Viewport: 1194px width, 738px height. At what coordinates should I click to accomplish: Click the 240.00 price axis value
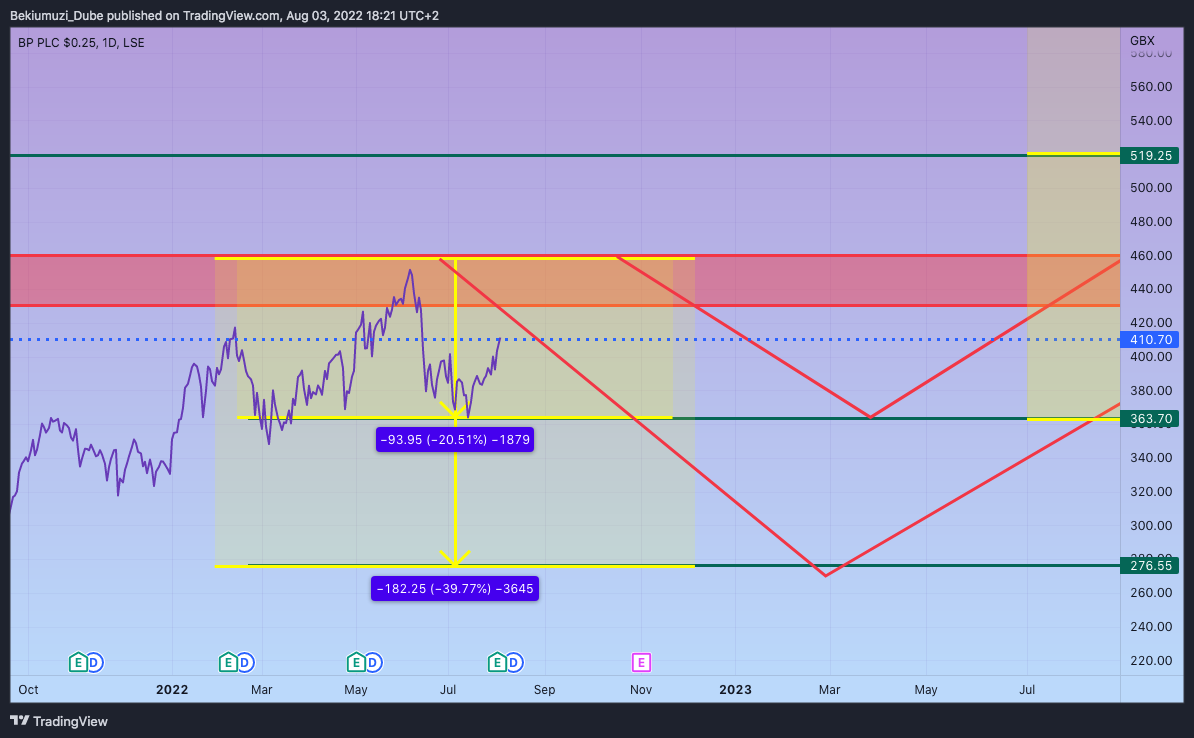coord(1151,627)
